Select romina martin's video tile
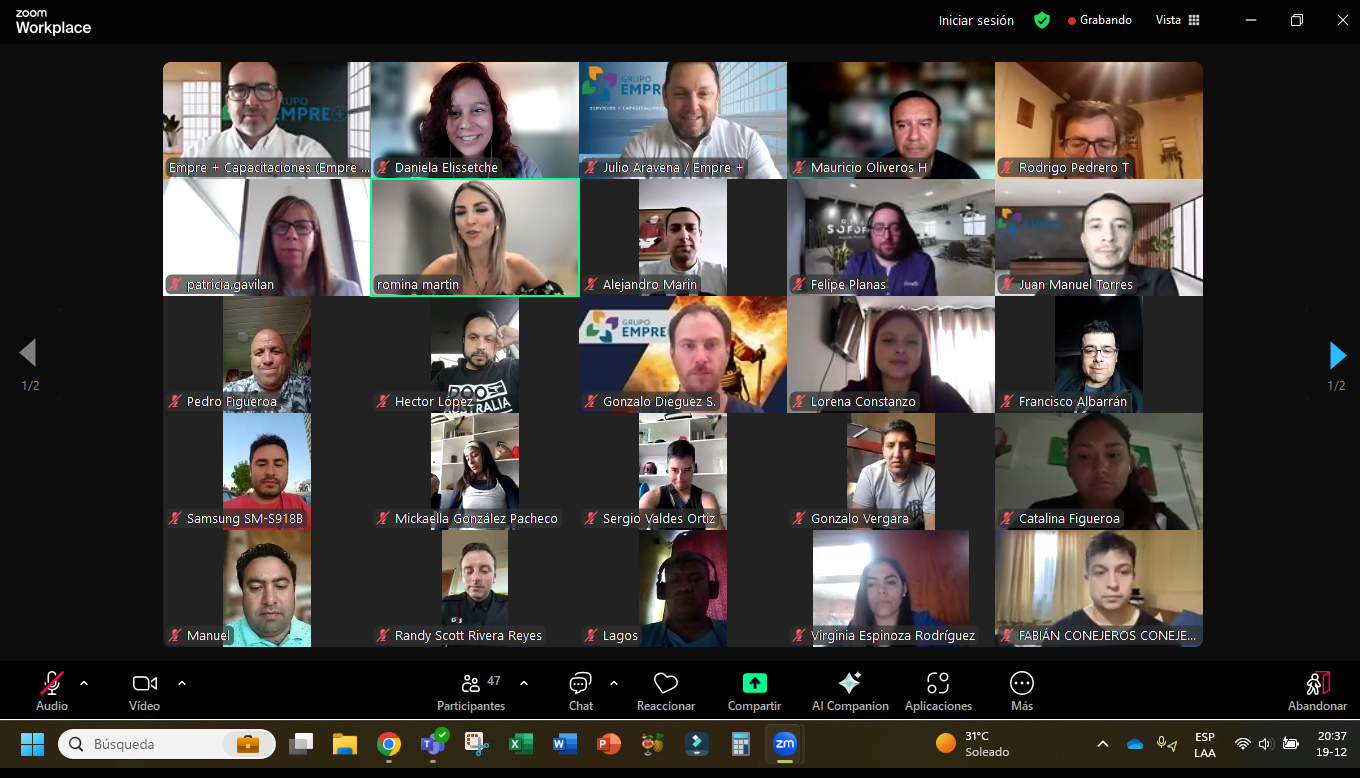 (x=475, y=237)
